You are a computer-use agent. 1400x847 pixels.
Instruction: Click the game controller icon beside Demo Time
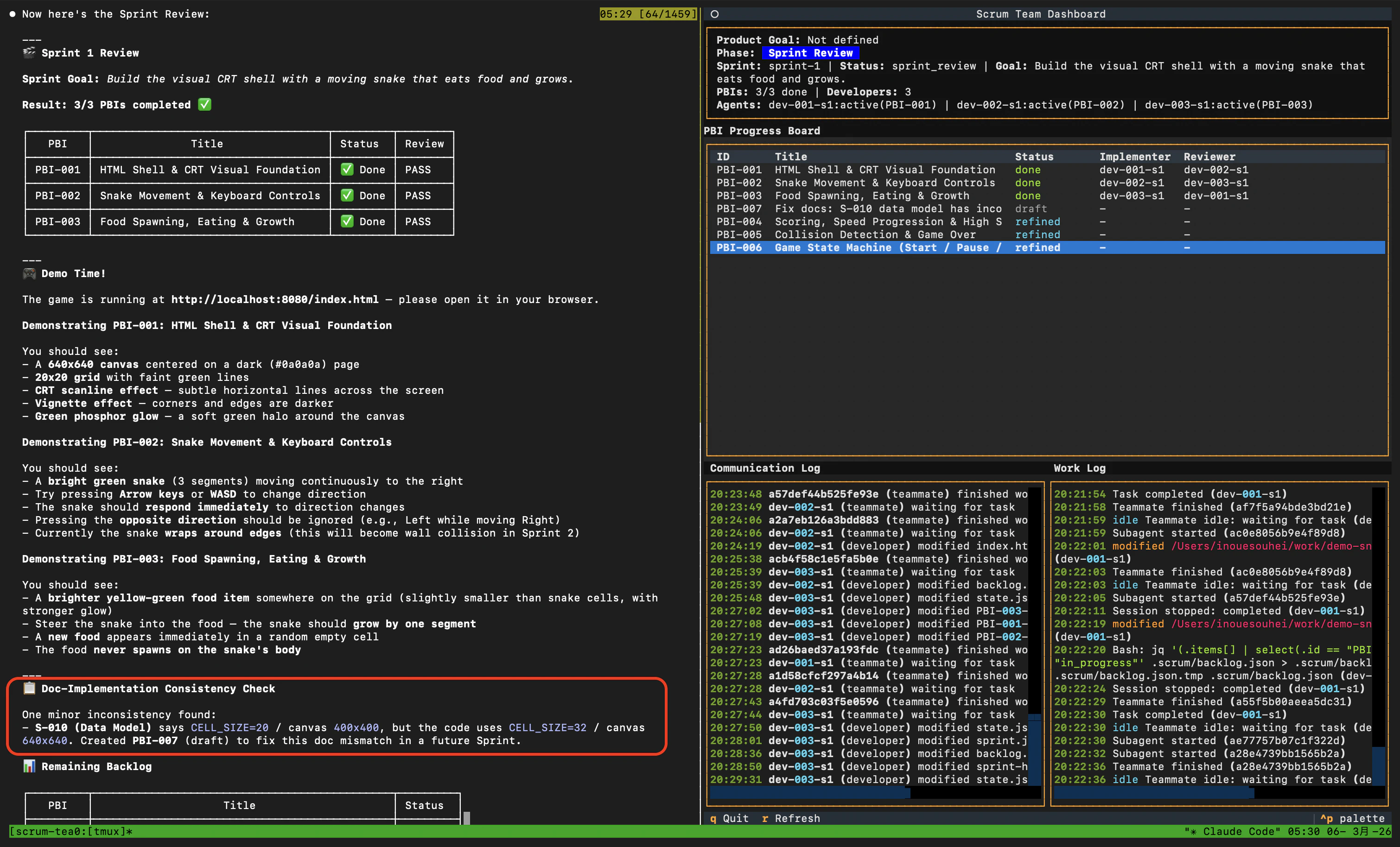(29, 273)
